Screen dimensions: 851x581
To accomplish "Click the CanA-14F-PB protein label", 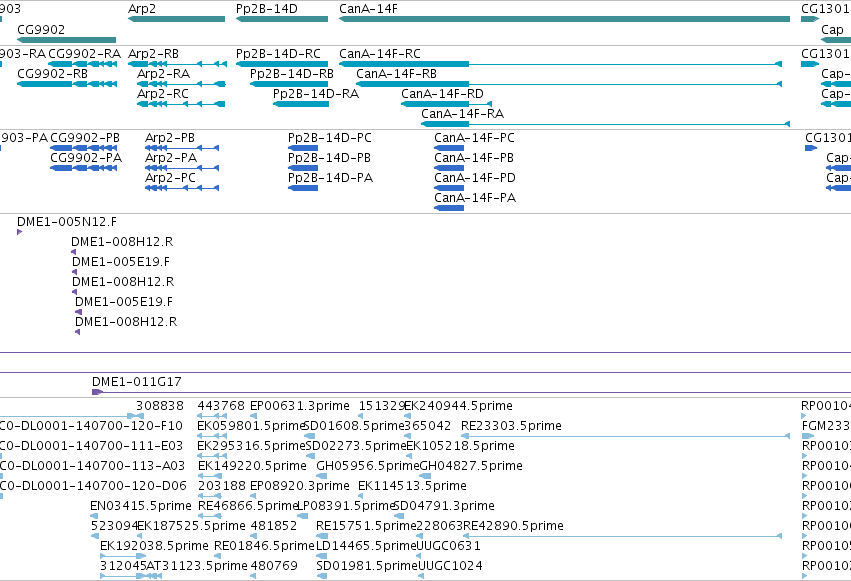I will 474,157.
